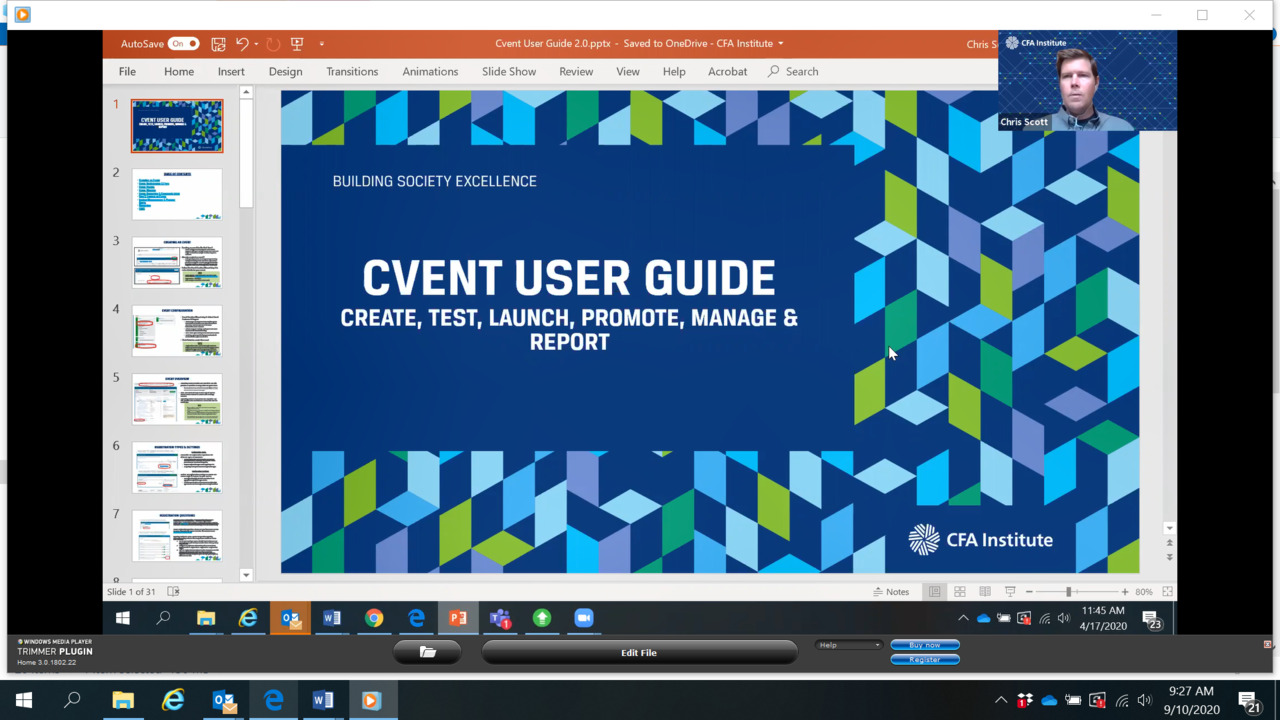Click the green arrow app icon in recorded taskbar
The image size is (1280, 720).
[x=542, y=618]
